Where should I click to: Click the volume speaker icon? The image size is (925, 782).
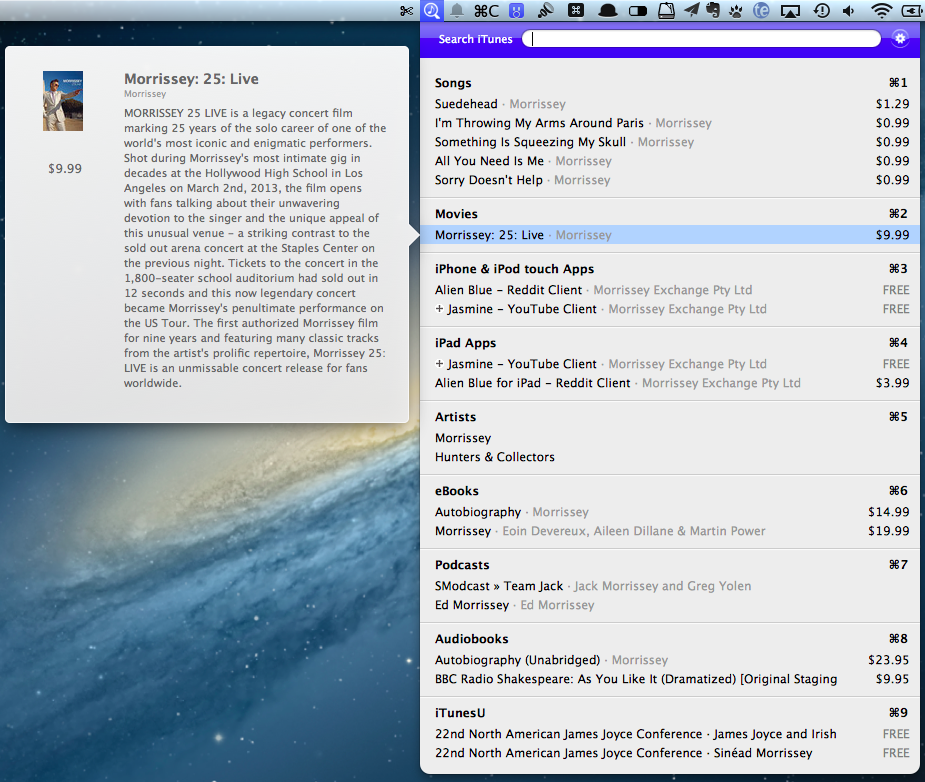pyautogui.click(x=849, y=11)
